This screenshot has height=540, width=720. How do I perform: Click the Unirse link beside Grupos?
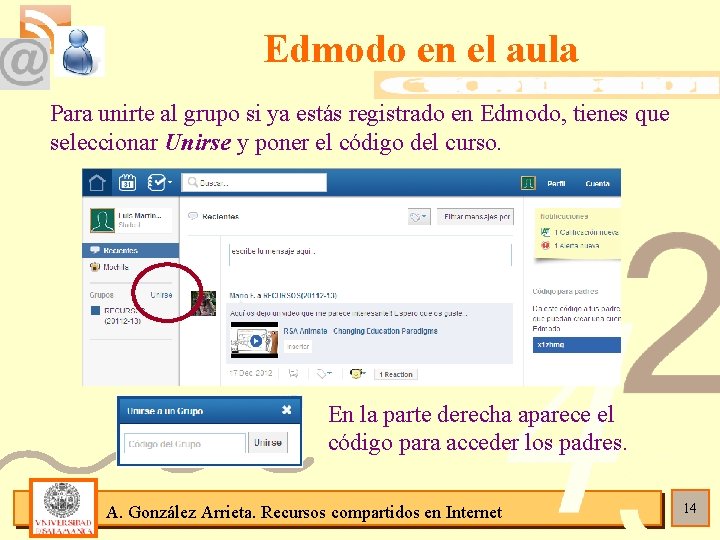point(161,295)
